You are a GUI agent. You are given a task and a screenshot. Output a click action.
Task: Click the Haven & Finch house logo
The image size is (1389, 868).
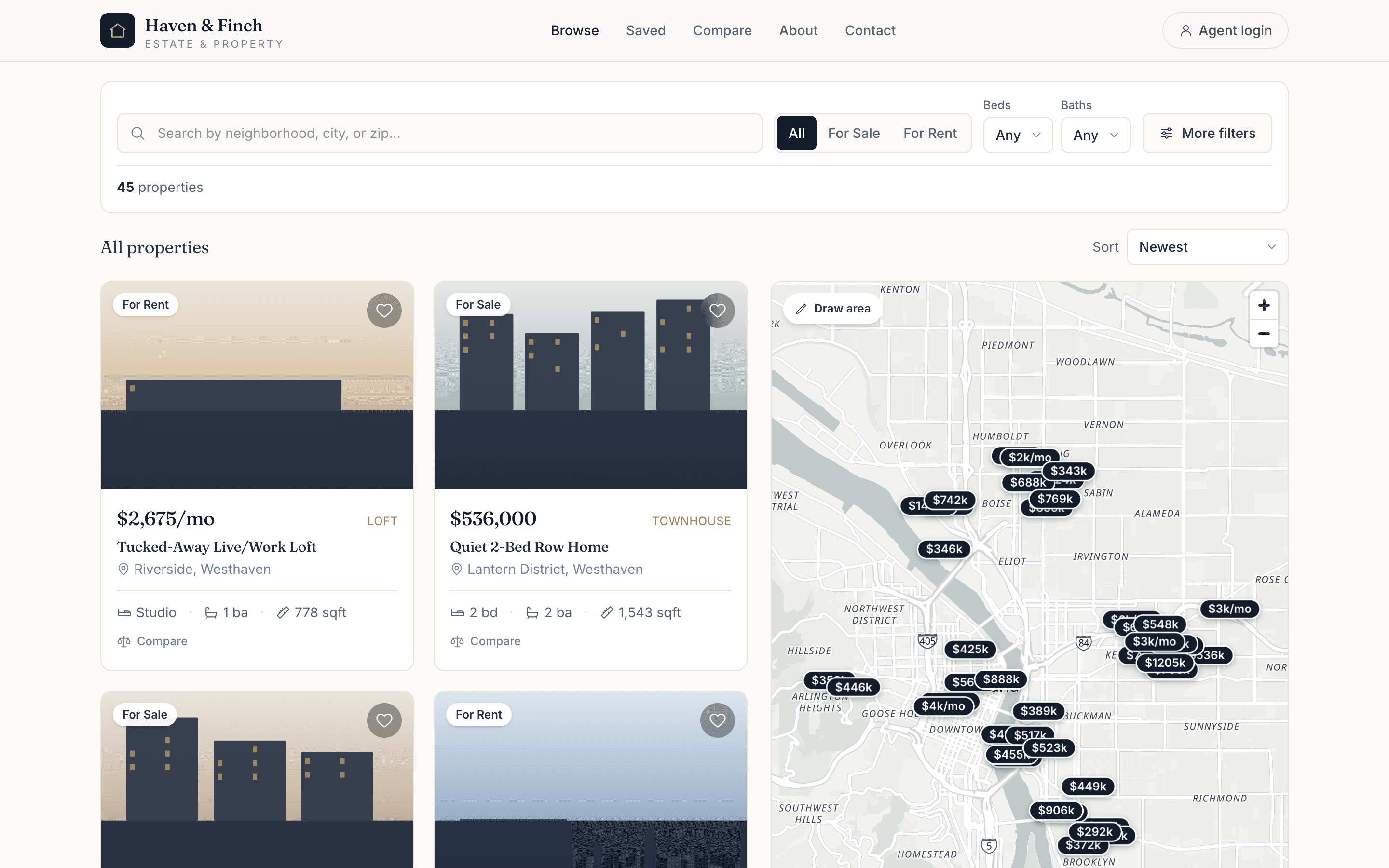click(x=118, y=30)
